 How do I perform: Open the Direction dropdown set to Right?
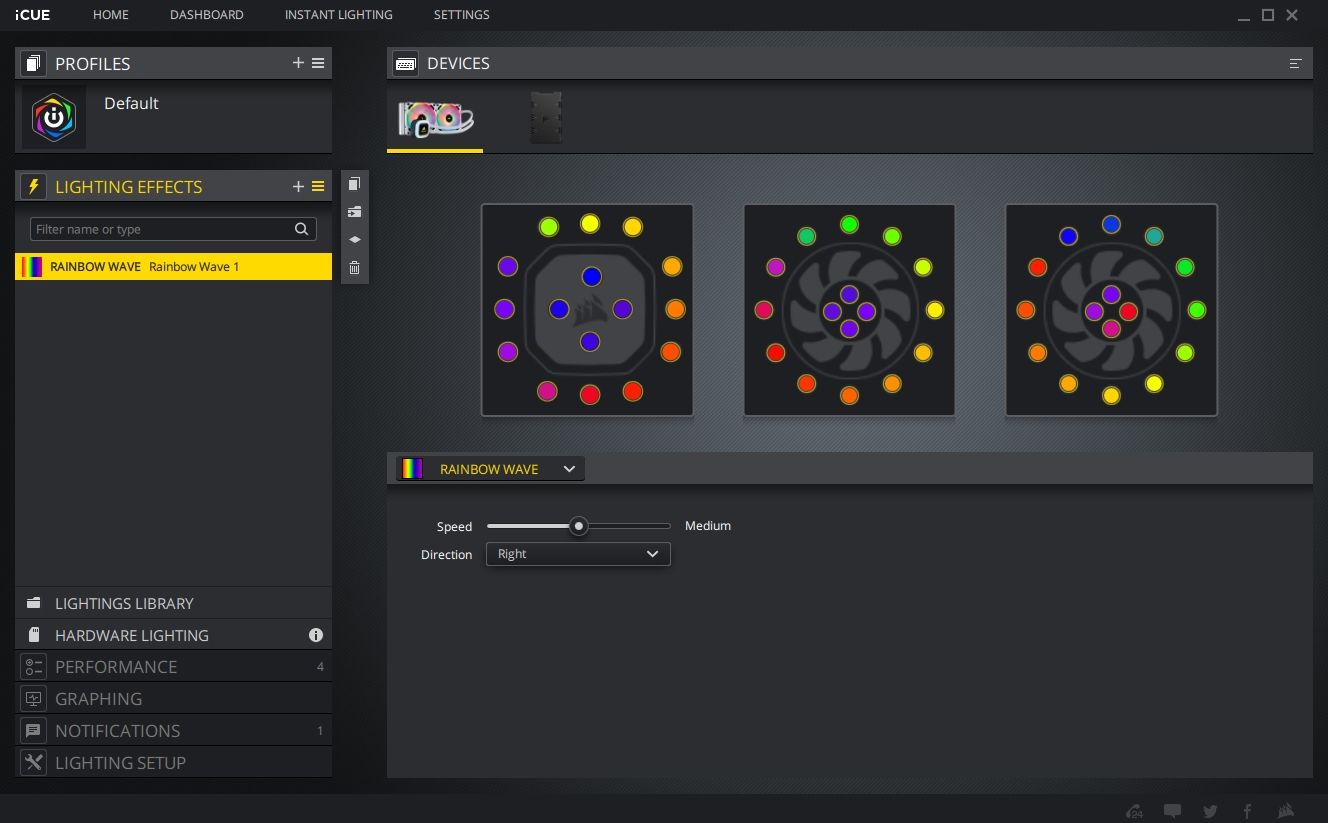point(578,554)
